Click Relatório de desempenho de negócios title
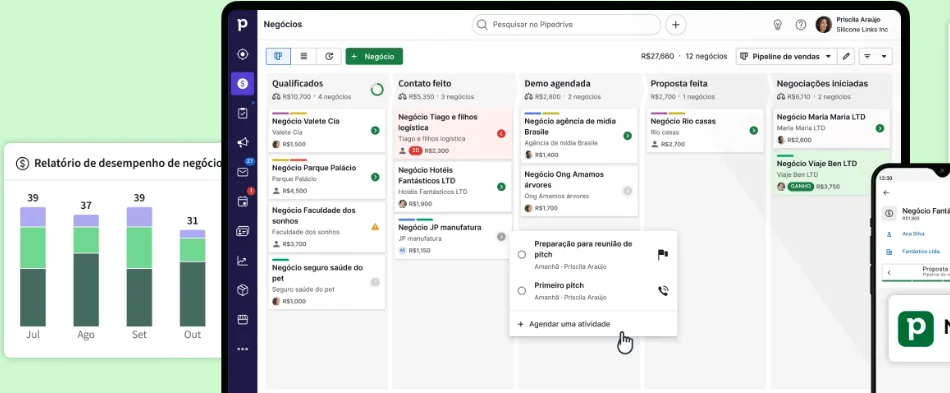Screen dimensions: 950x393 (x=127, y=163)
